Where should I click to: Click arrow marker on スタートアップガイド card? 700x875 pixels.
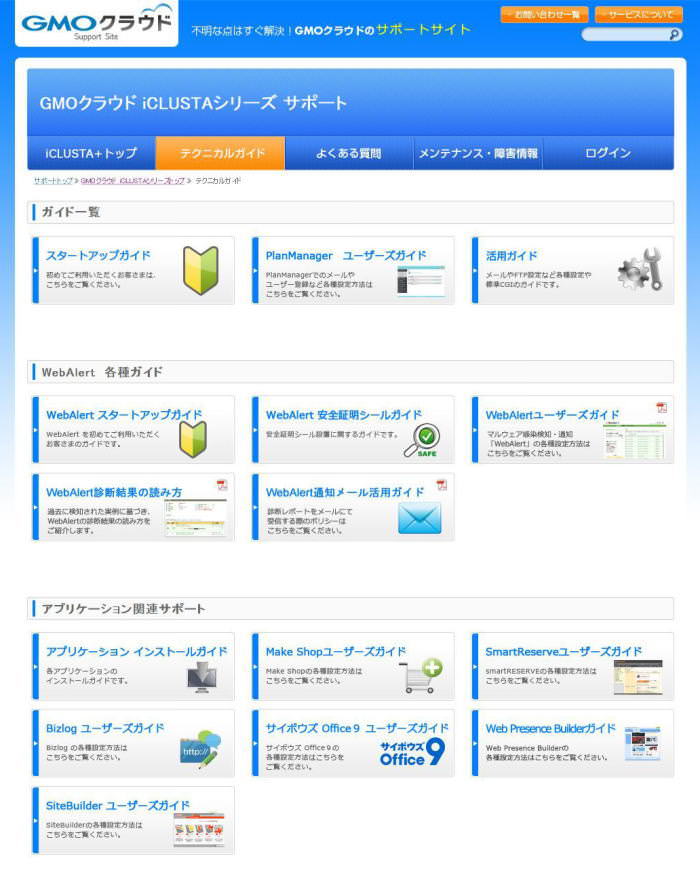[x=36, y=271]
